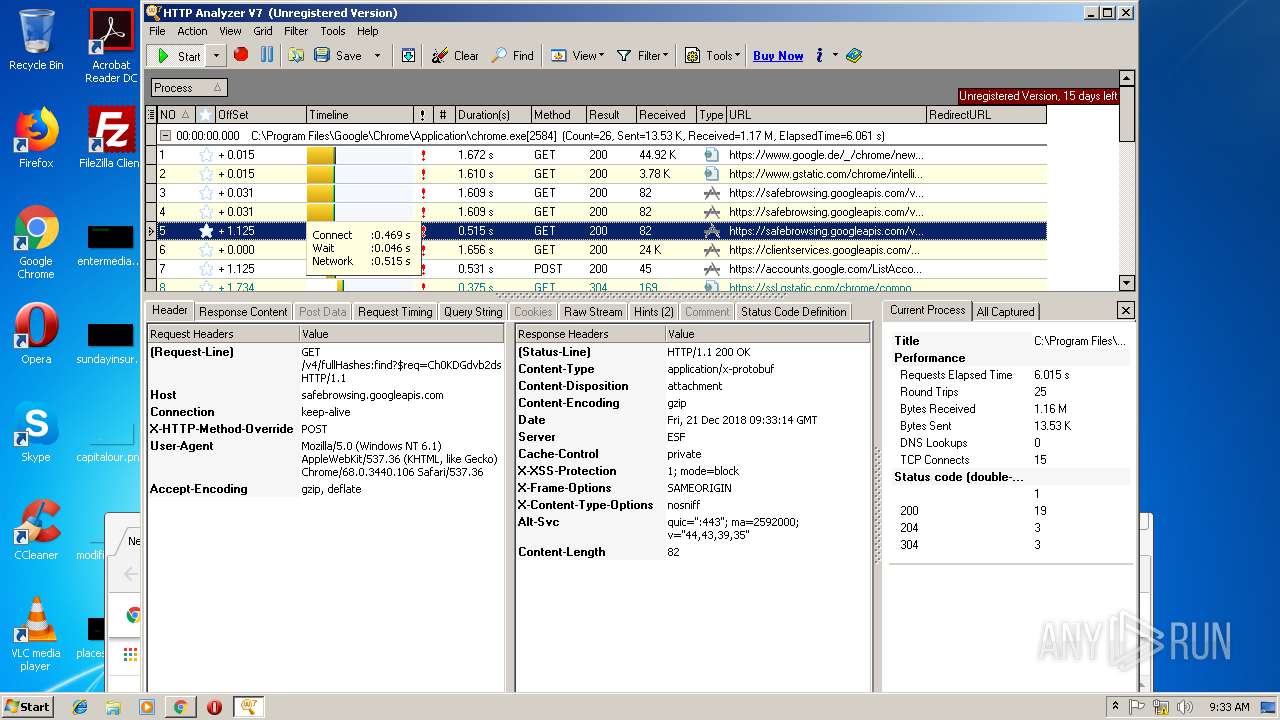Select the POST accounts.google.com request row
The image size is (1280, 720).
tap(601, 269)
